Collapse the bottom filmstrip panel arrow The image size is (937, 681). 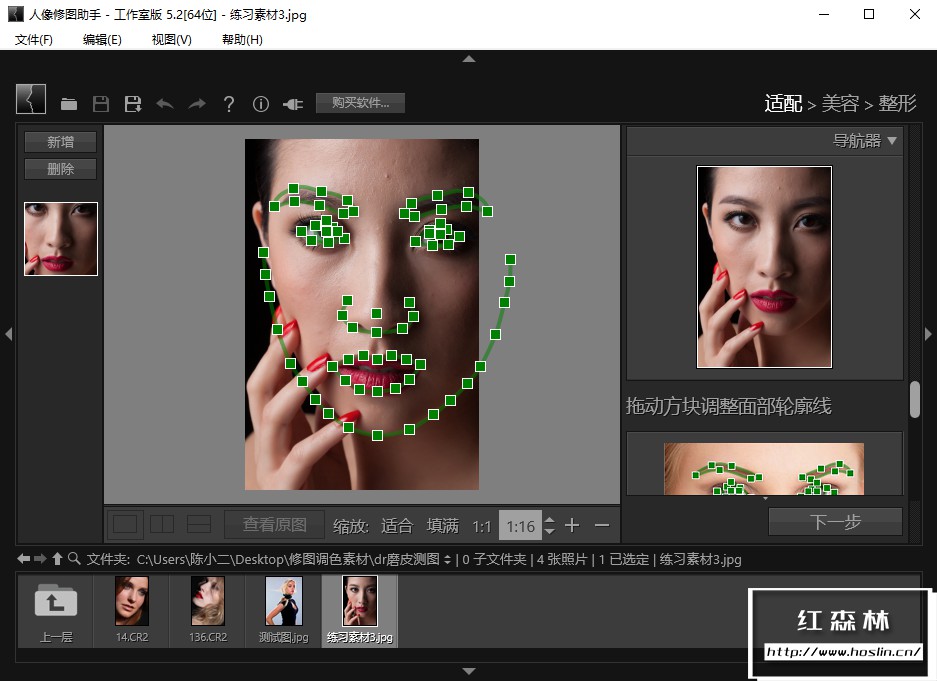pyautogui.click(x=468, y=670)
